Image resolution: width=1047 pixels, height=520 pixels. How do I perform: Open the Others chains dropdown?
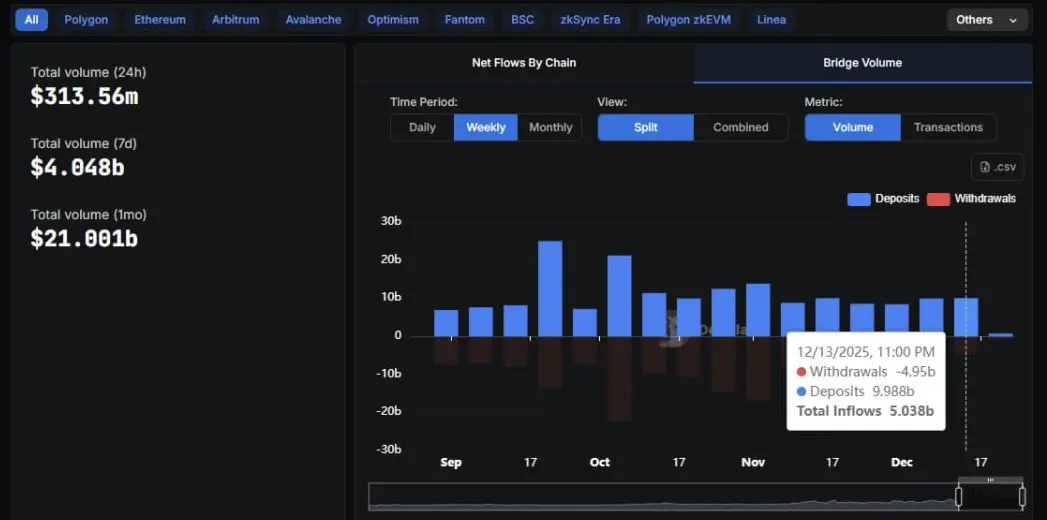[x=987, y=20]
